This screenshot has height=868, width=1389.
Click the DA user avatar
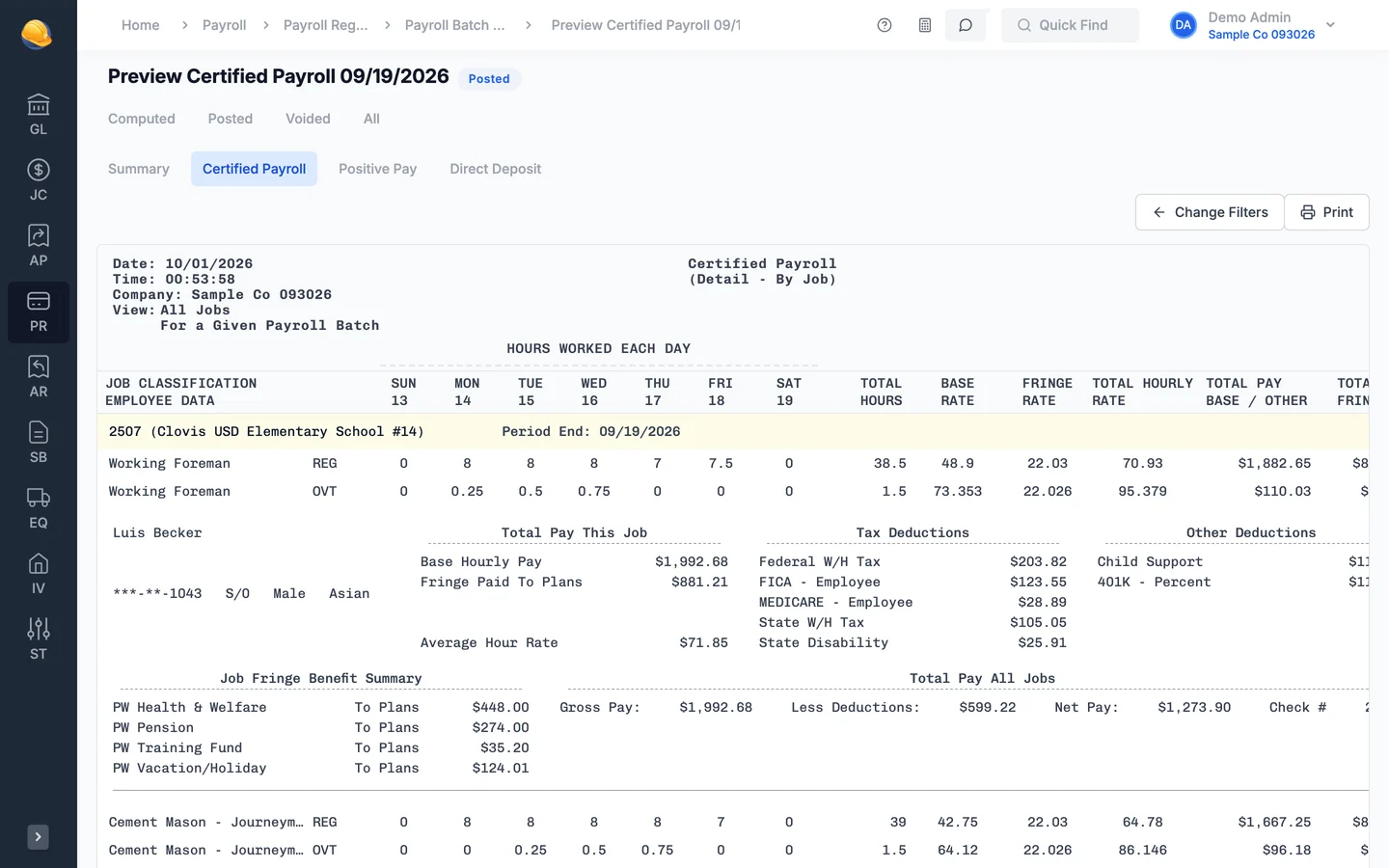pyautogui.click(x=1184, y=25)
